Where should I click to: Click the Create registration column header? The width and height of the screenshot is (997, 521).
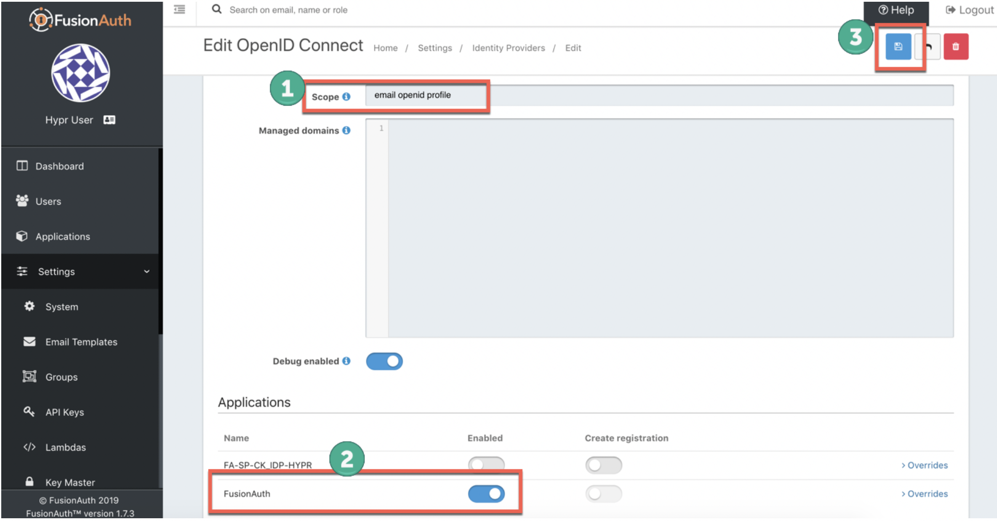[x=626, y=438]
